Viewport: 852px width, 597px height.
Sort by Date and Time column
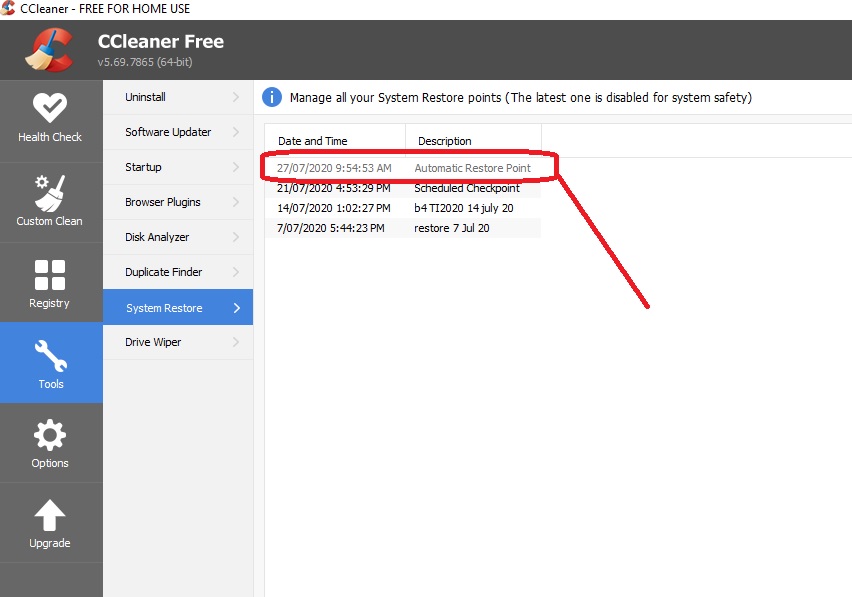point(335,141)
